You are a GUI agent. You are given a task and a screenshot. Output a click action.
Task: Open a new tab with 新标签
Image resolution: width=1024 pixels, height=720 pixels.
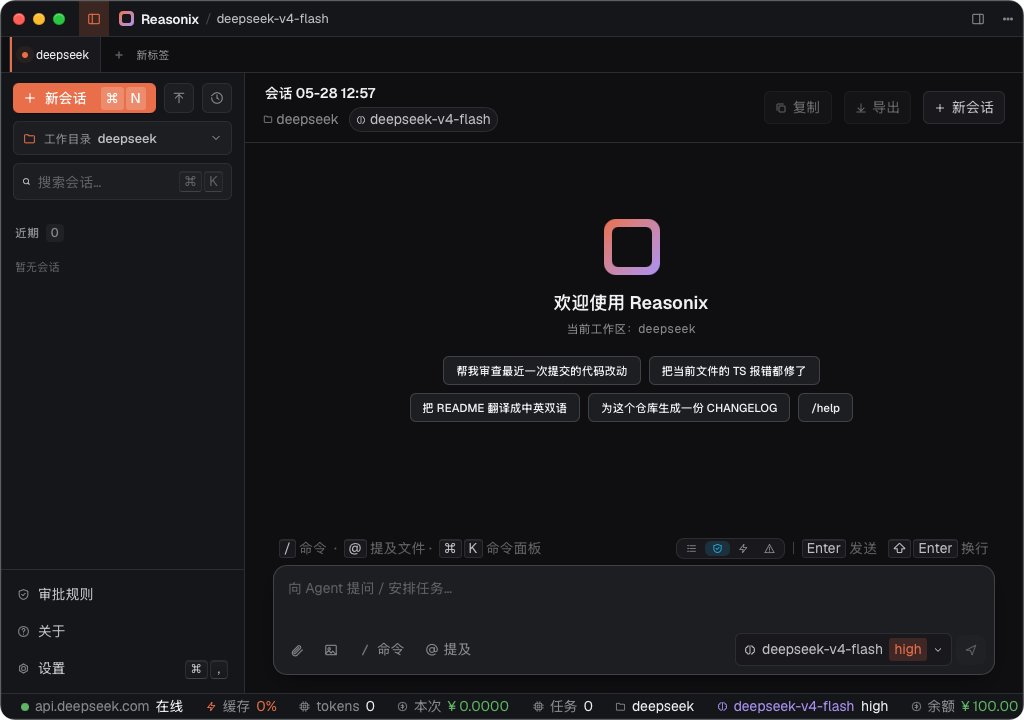pyautogui.click(x=142, y=55)
